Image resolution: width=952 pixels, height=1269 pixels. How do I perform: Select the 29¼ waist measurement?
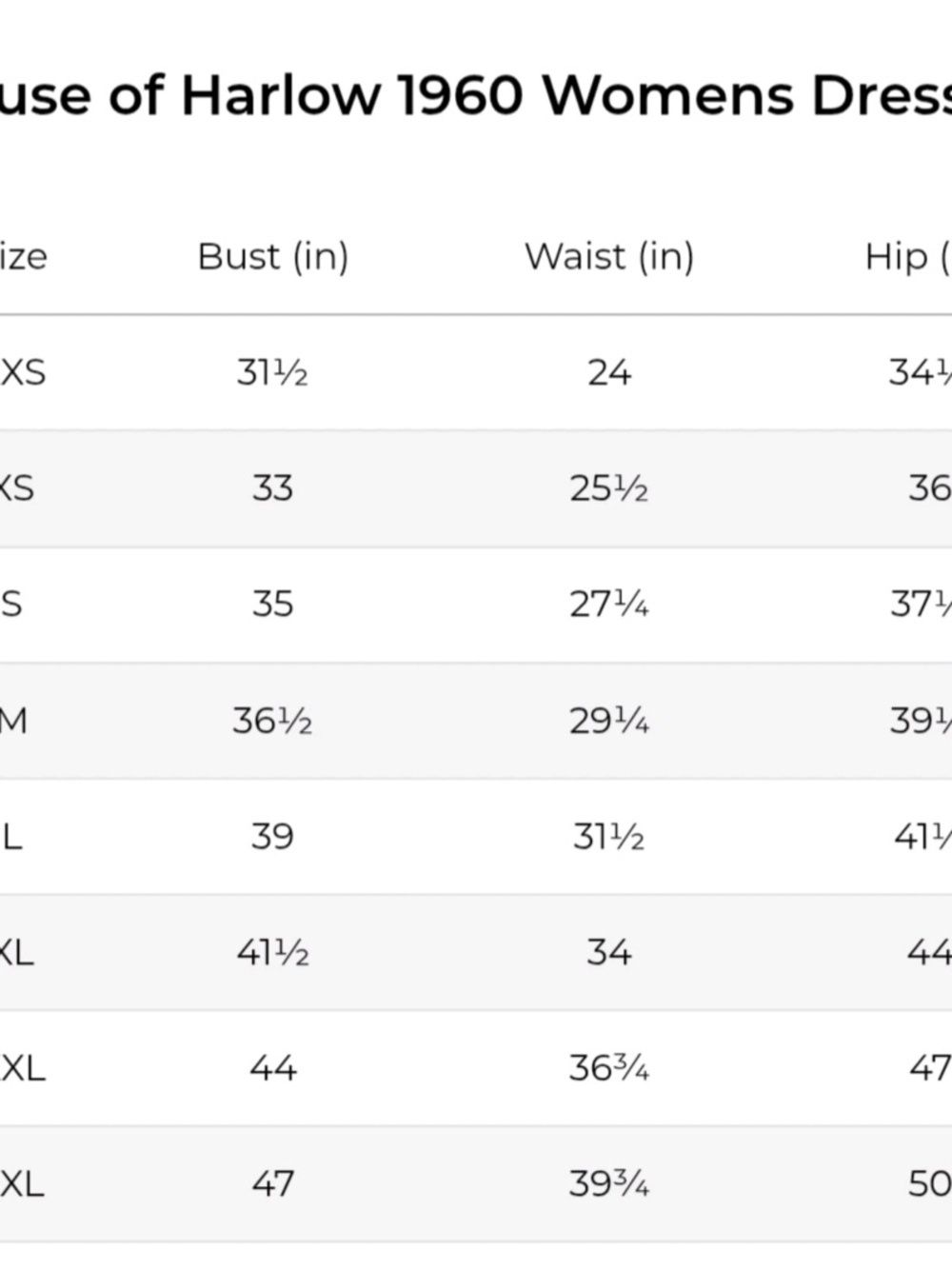[x=609, y=721]
